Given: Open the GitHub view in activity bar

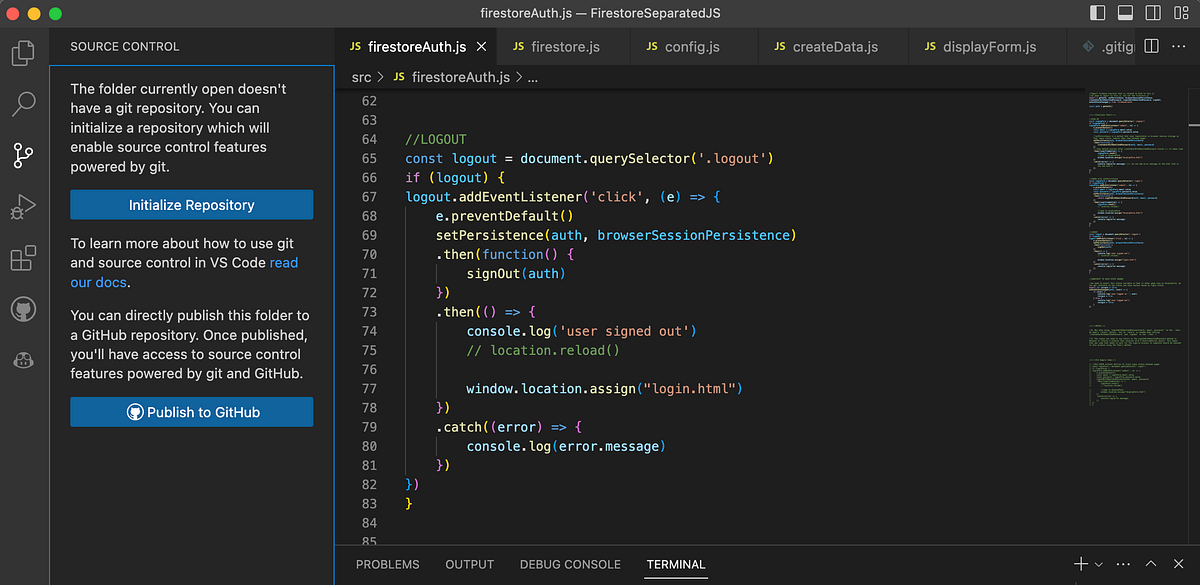Looking at the screenshot, I should coord(23,309).
